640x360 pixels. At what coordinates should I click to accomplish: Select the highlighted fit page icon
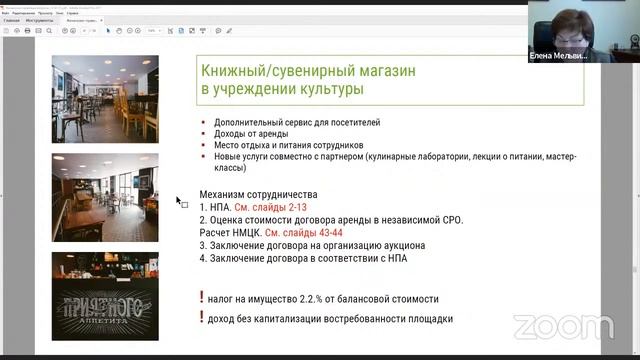tap(181, 31)
